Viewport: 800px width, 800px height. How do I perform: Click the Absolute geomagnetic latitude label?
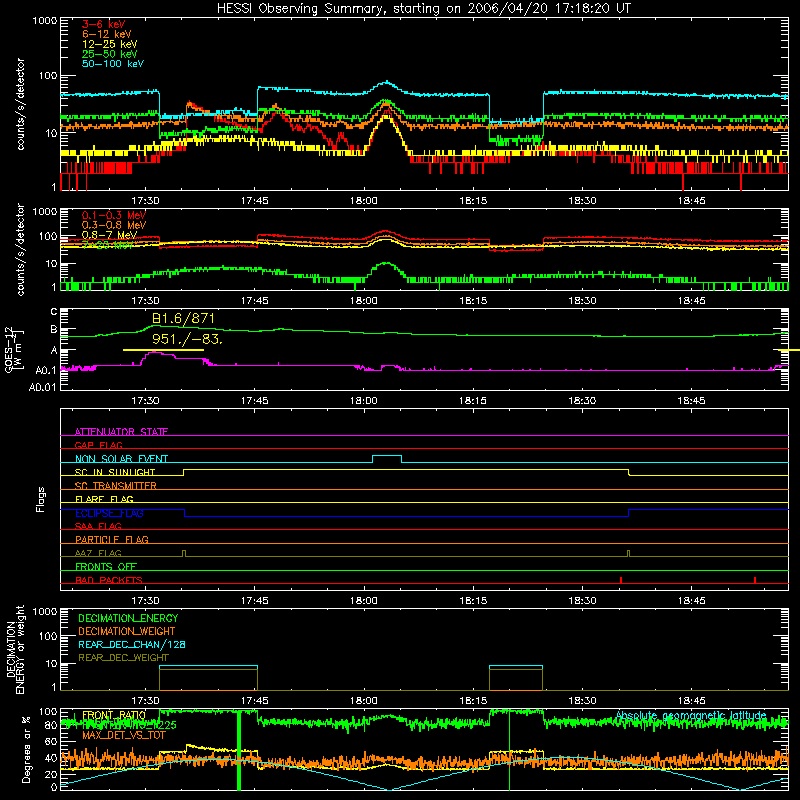pyautogui.click(x=691, y=716)
